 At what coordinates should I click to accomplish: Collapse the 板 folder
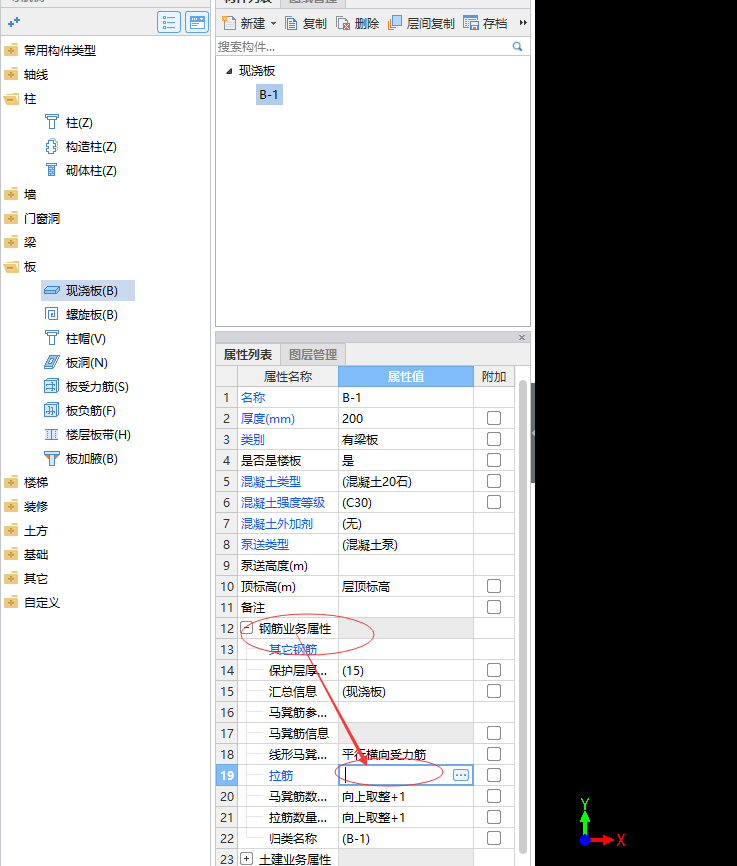pyautogui.click(x=11, y=267)
